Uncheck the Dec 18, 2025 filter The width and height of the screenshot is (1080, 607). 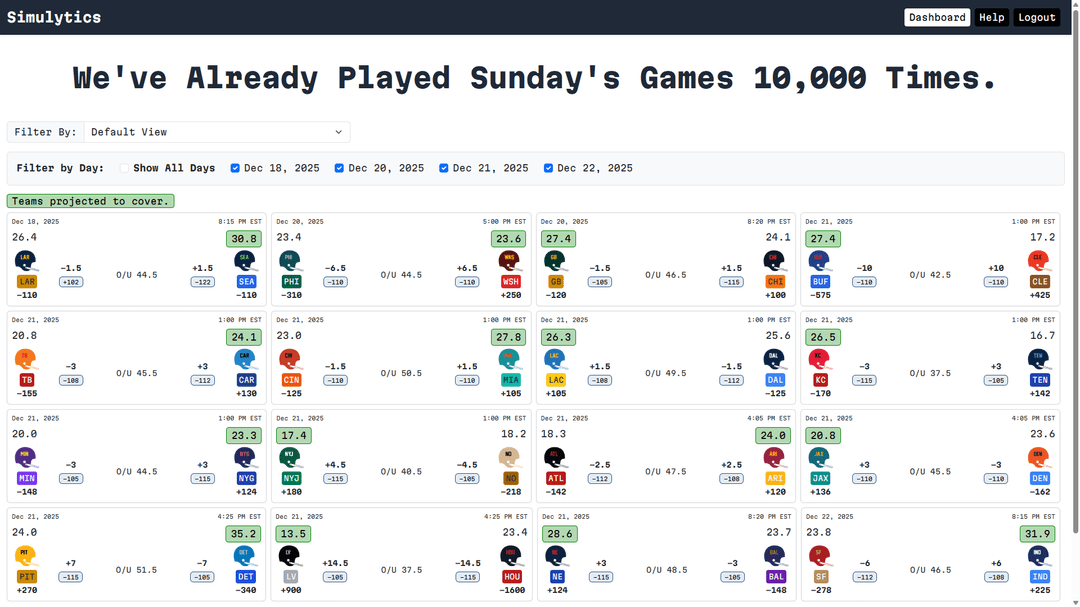coord(236,168)
